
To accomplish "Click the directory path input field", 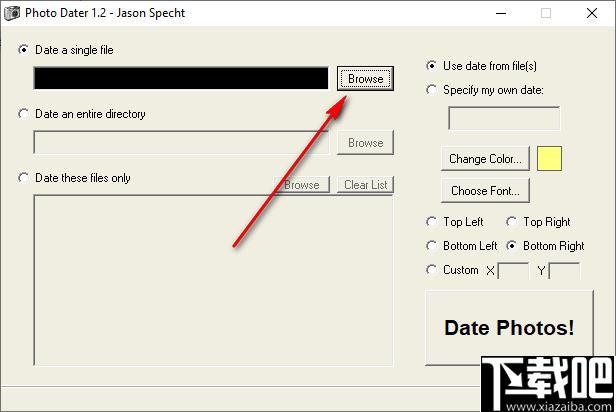I will [x=181, y=142].
